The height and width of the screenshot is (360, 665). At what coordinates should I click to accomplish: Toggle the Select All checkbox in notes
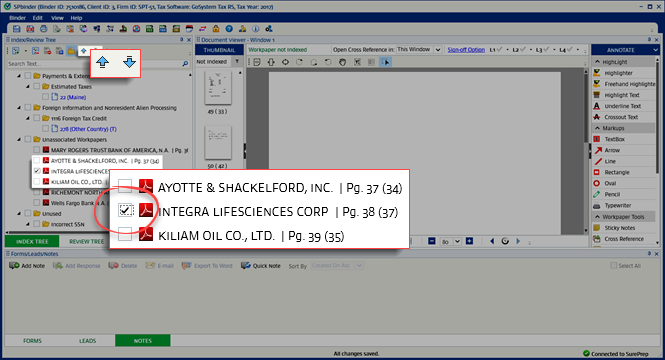tap(613, 265)
